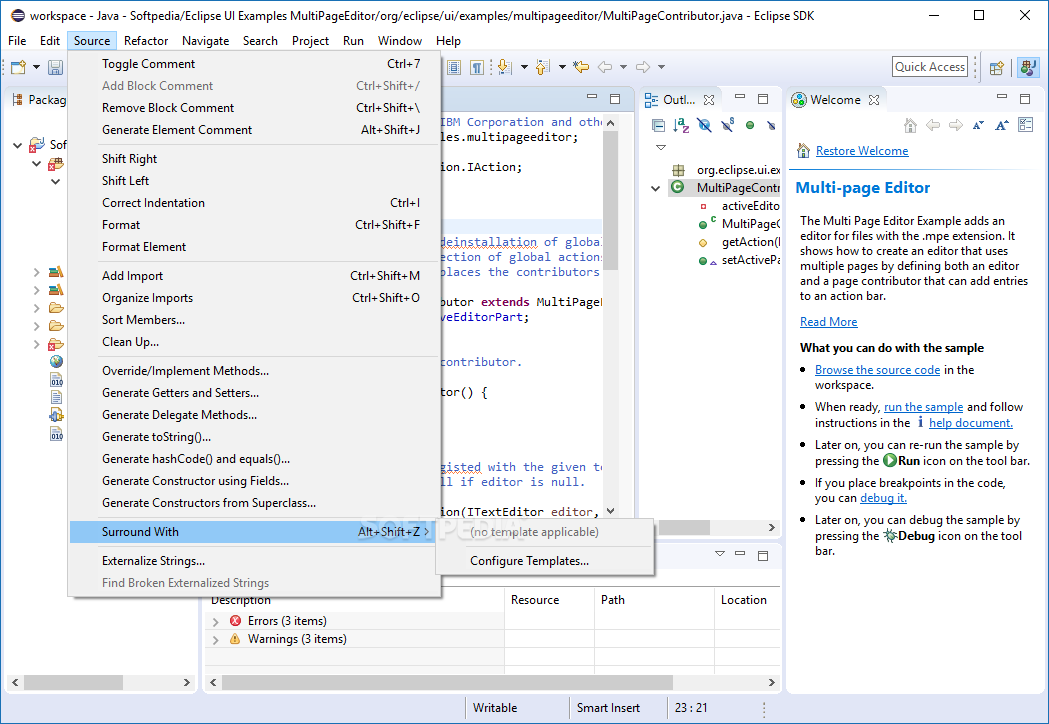This screenshot has width=1049, height=724.
Task: Open forward history dropdown arrow
Action: point(661,67)
